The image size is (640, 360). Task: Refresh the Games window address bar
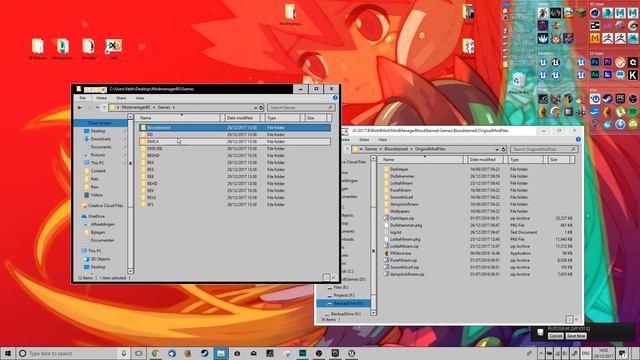click(261, 108)
